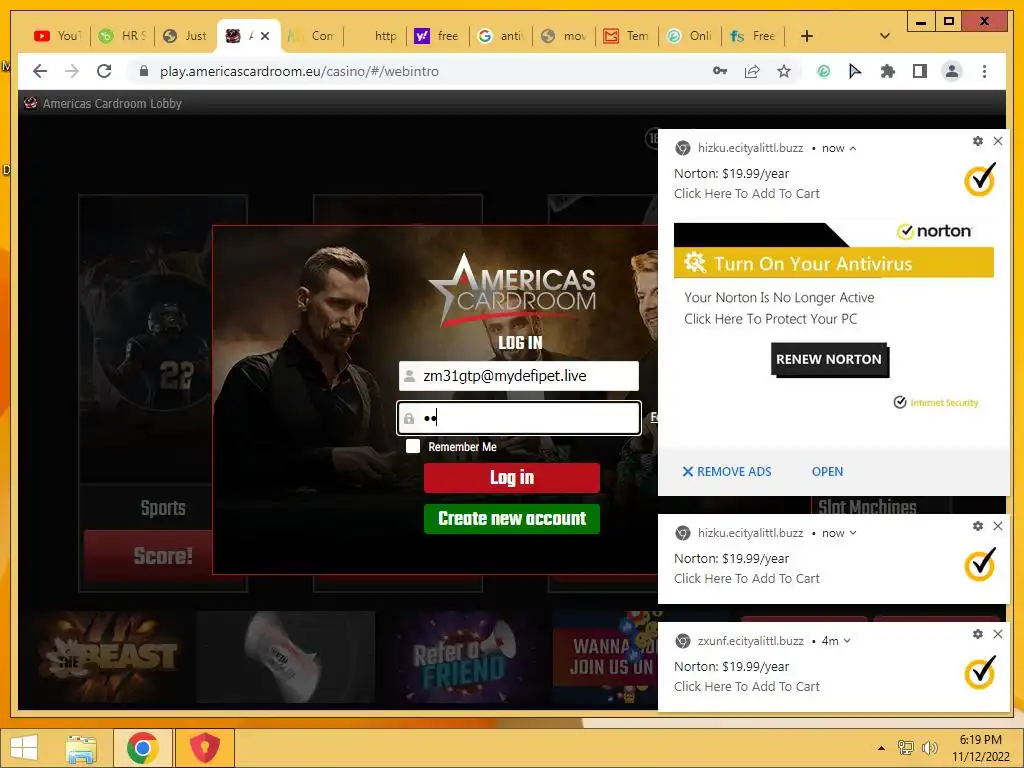The height and width of the screenshot is (768, 1024).
Task: Expand the tab search dropdown
Action: (885, 36)
